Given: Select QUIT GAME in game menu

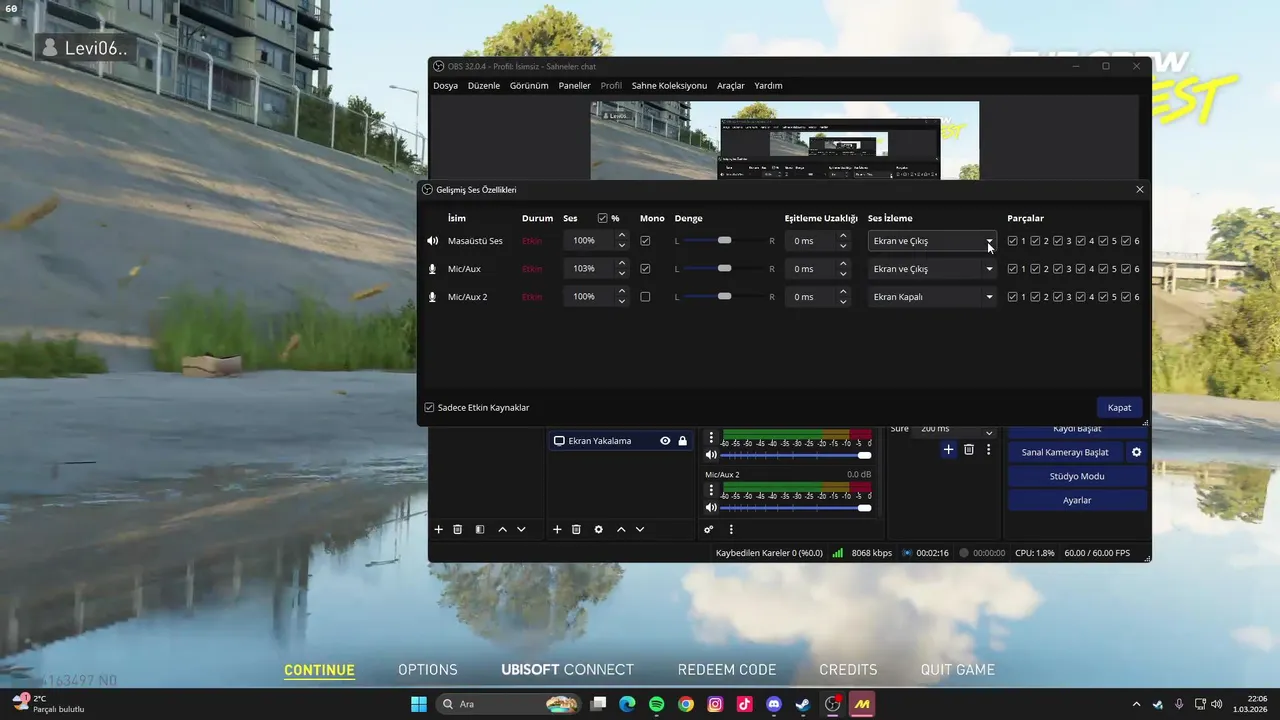Looking at the screenshot, I should [957, 670].
